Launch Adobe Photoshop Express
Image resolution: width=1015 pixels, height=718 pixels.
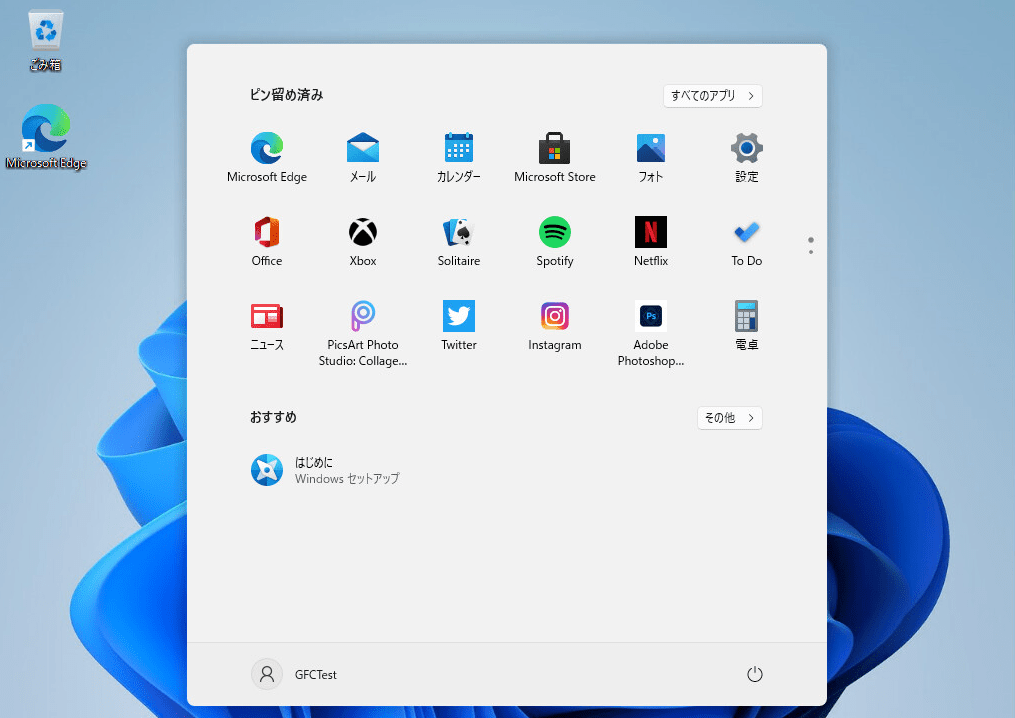651,333
